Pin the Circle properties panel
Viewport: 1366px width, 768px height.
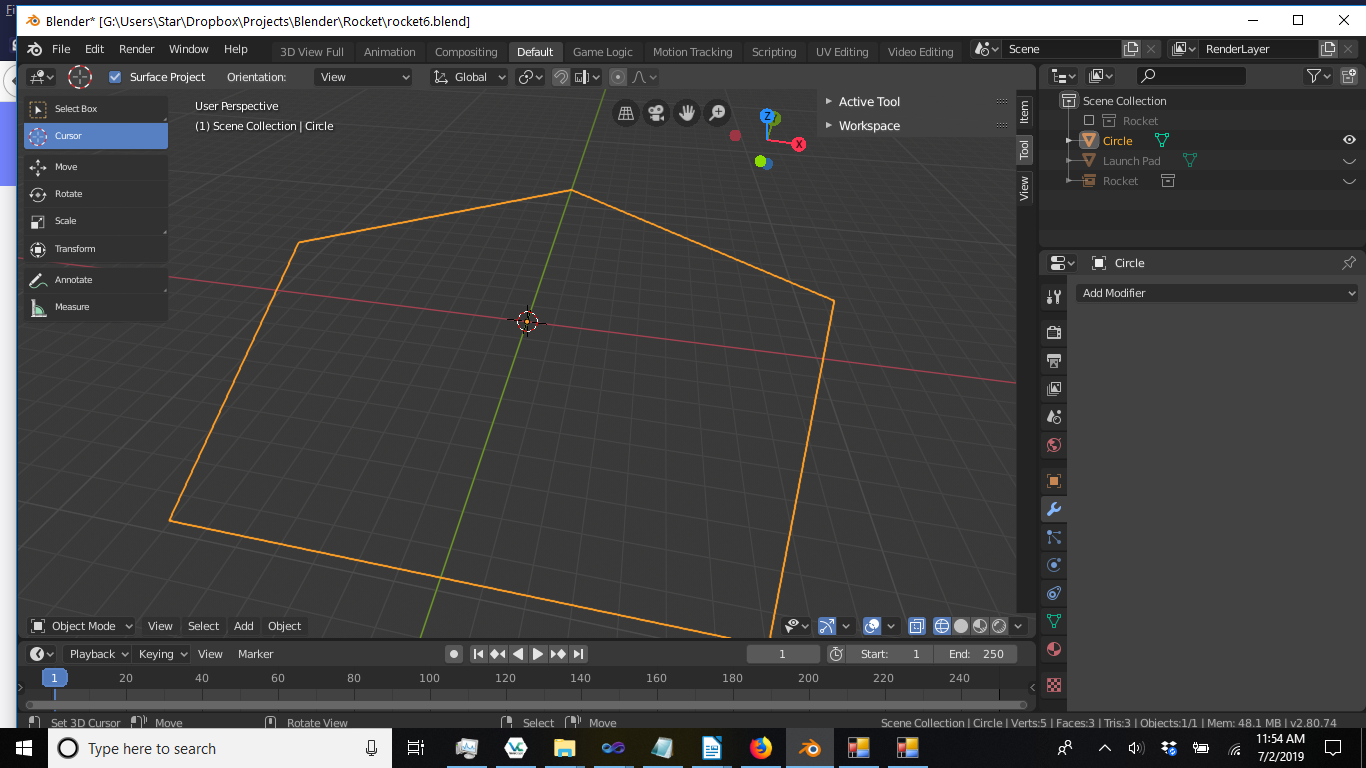pos(1348,263)
